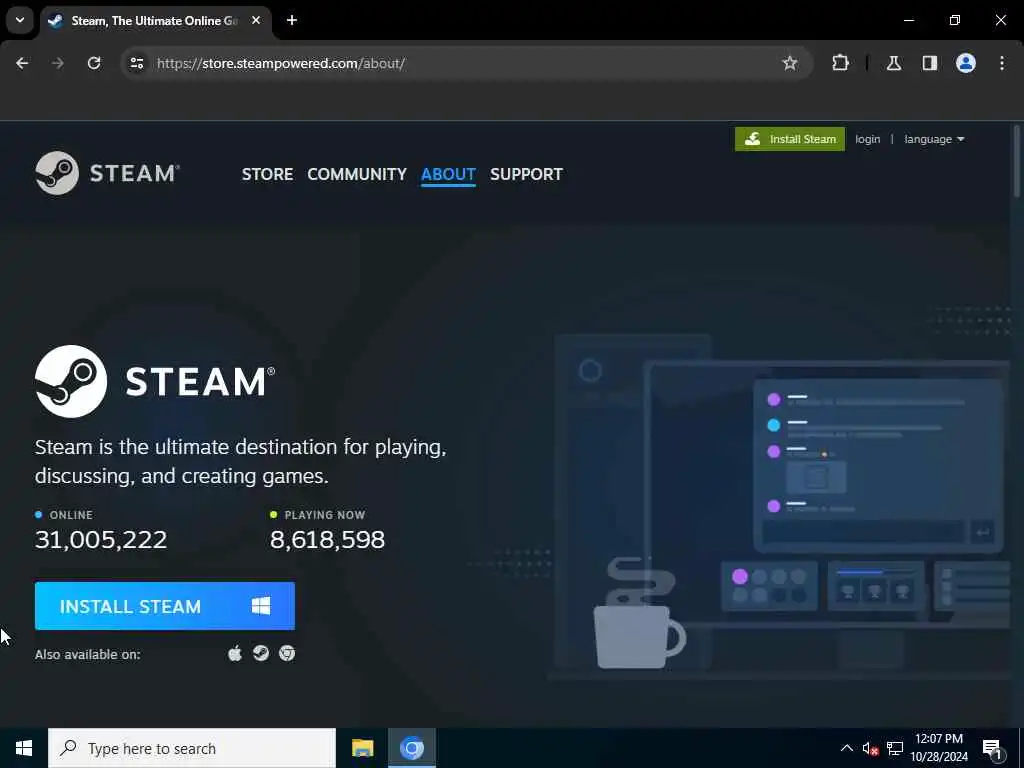
Task: Click the large STEAM hero logo
Action: [x=155, y=381]
